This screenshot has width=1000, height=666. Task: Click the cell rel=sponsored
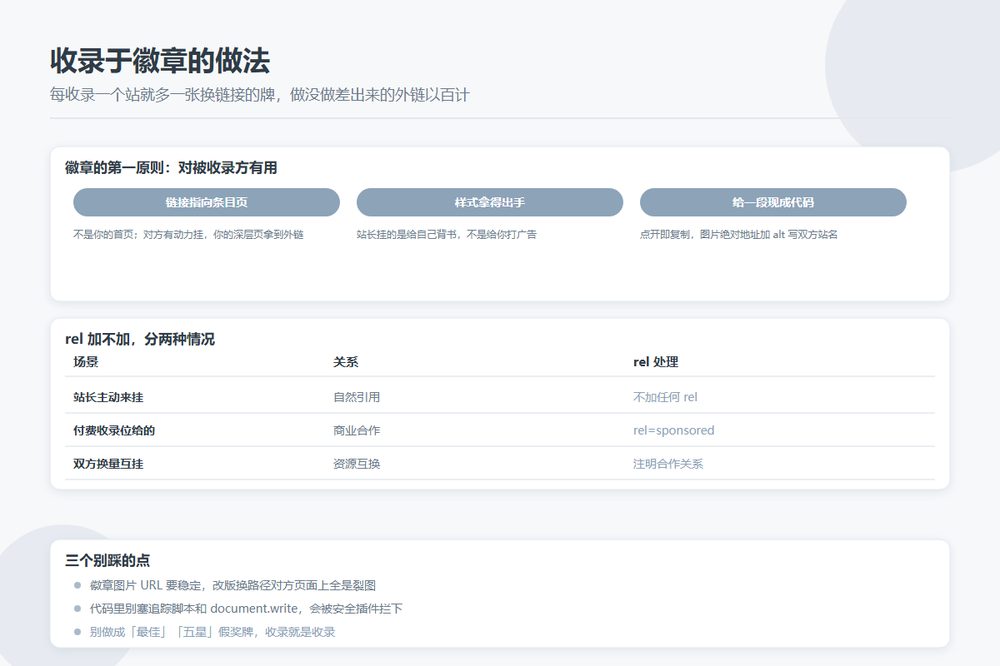click(x=673, y=430)
